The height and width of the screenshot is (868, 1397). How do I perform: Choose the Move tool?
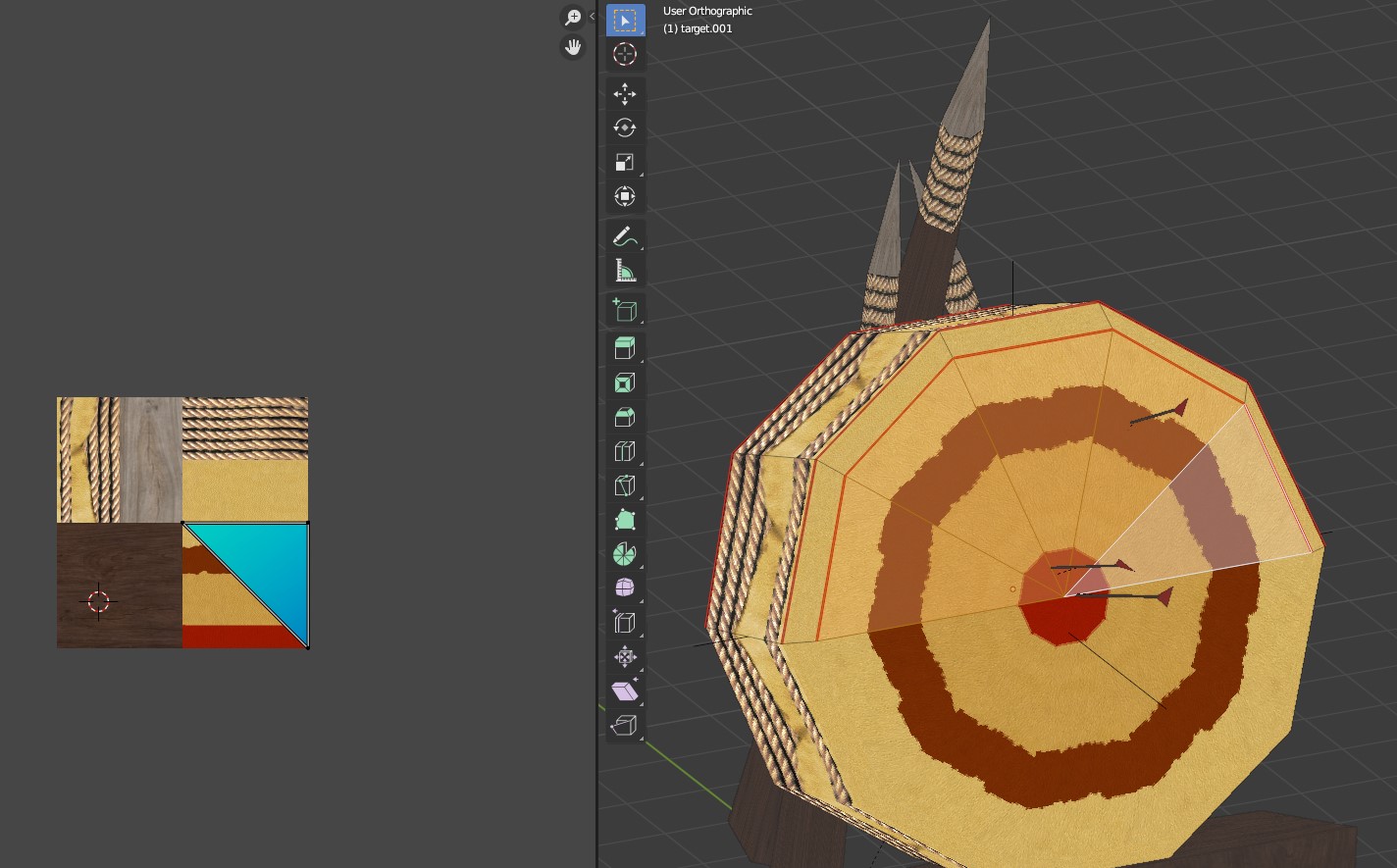625,94
